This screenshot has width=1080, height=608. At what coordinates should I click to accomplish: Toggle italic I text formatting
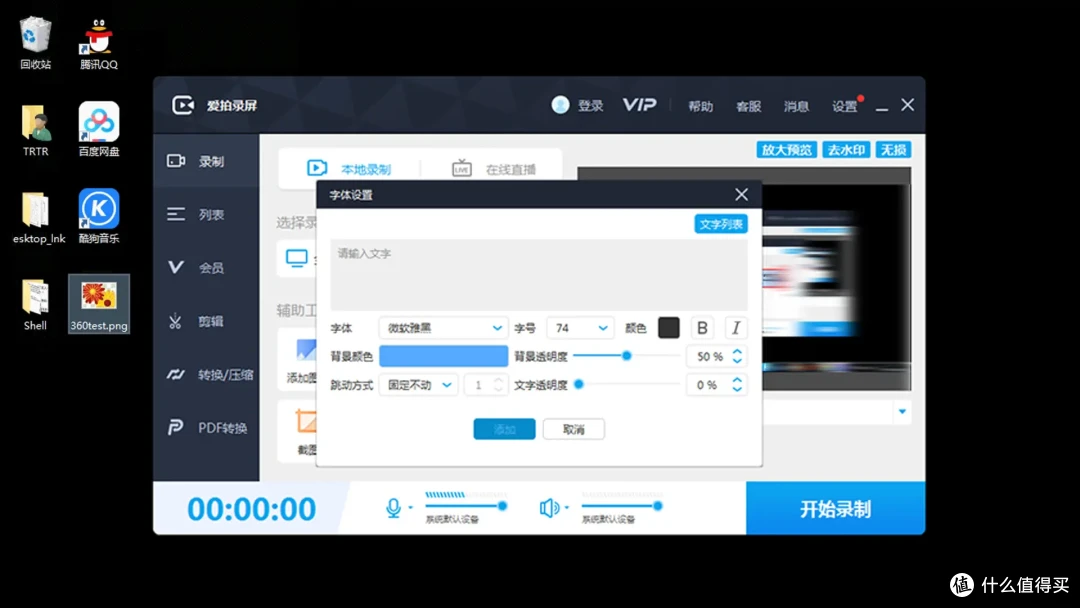736,328
